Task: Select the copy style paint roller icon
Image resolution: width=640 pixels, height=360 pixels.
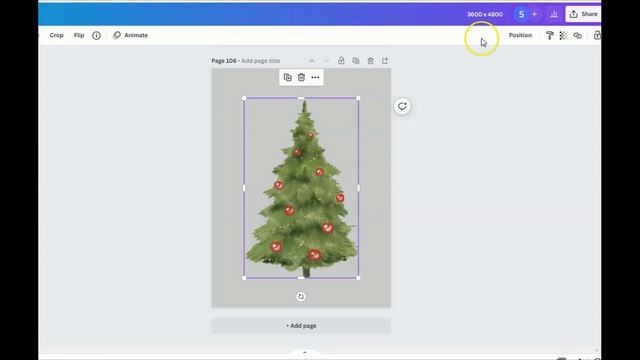Action: click(549, 36)
